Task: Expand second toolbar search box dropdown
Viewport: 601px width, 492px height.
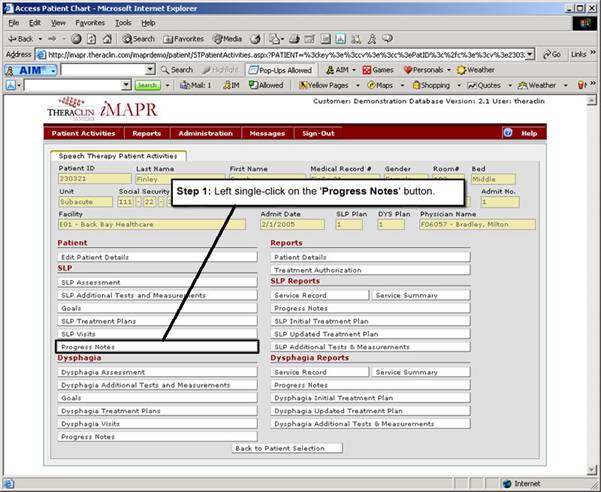Action: (x=126, y=85)
